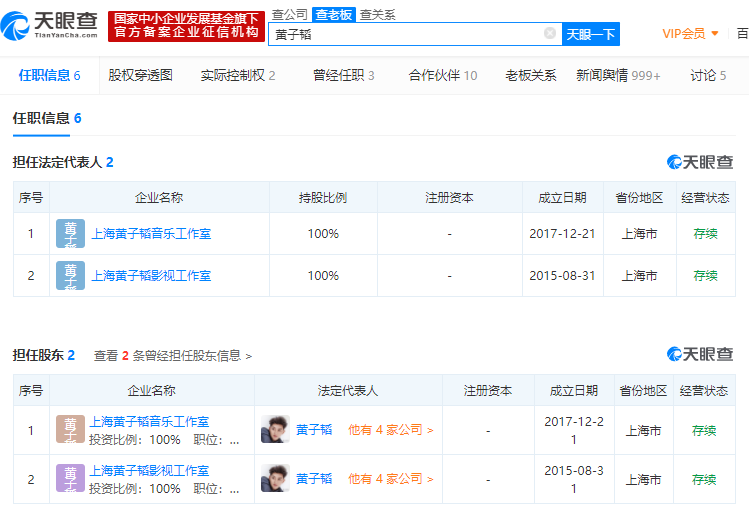Expand the VIP会员 dropdown arrow
Viewport: 749px width, 506px height.
(715, 33)
